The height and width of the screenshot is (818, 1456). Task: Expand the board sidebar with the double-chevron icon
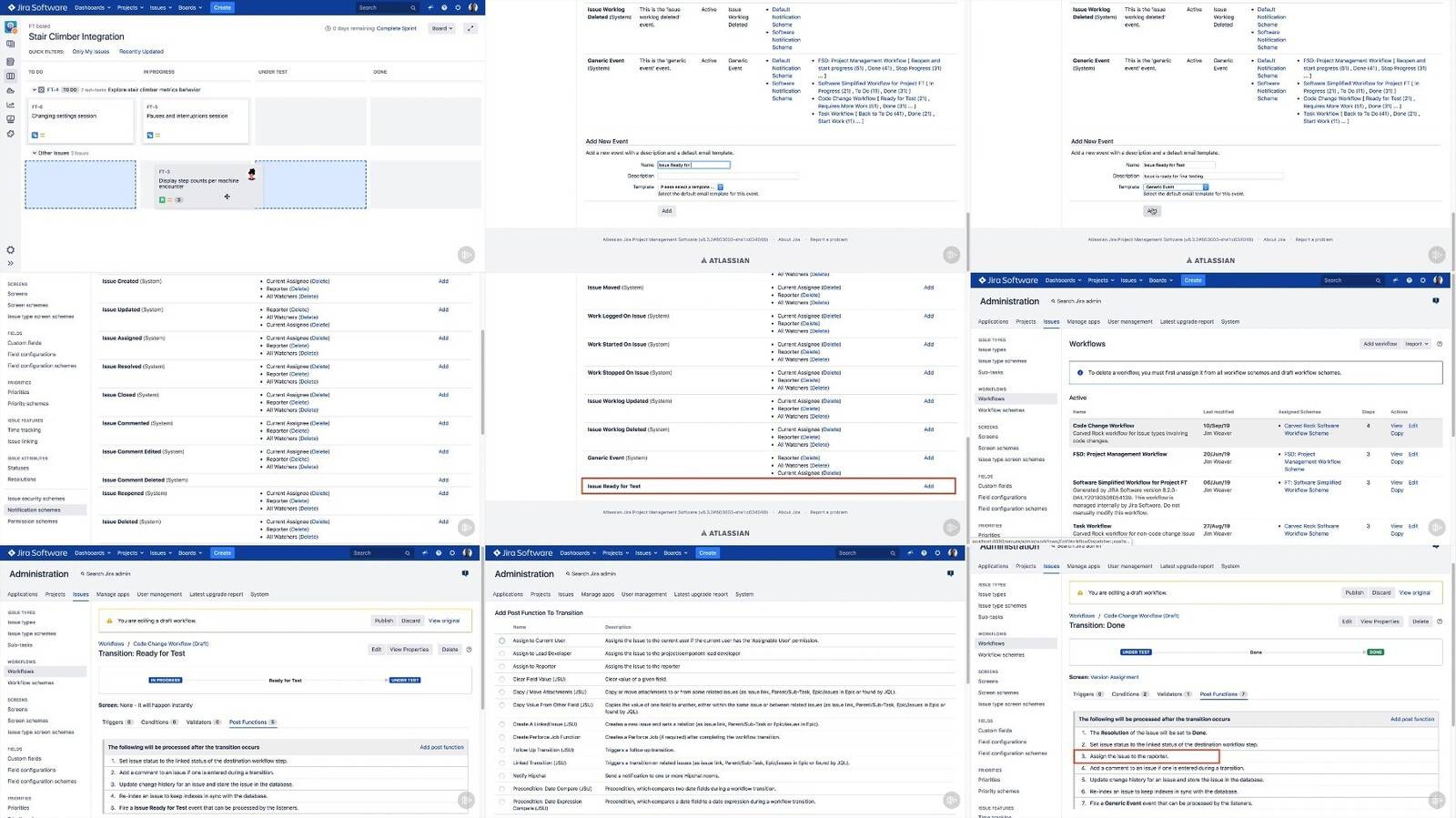pyautogui.click(x=10, y=263)
